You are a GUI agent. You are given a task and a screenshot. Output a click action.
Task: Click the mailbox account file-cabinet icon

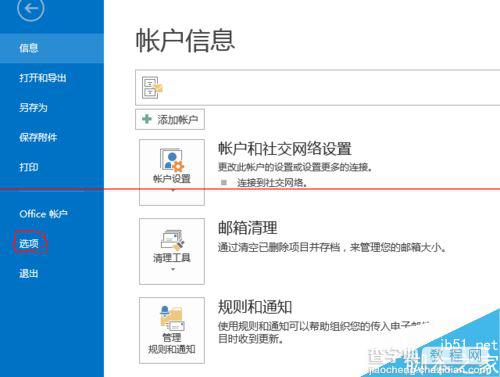click(x=152, y=88)
